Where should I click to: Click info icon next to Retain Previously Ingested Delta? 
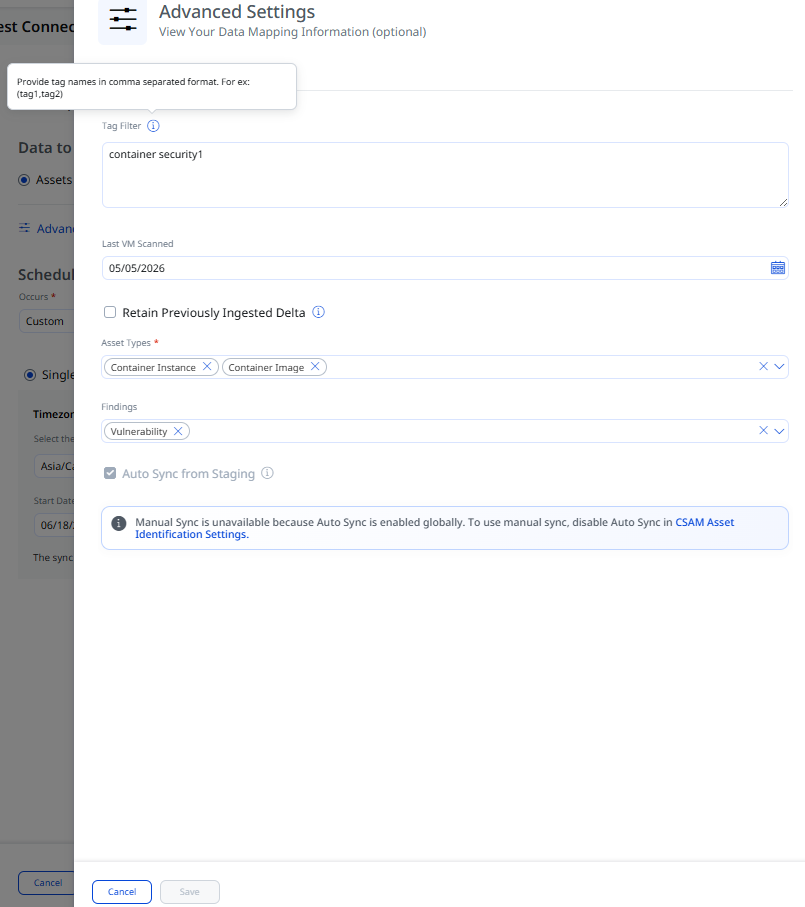tap(319, 312)
